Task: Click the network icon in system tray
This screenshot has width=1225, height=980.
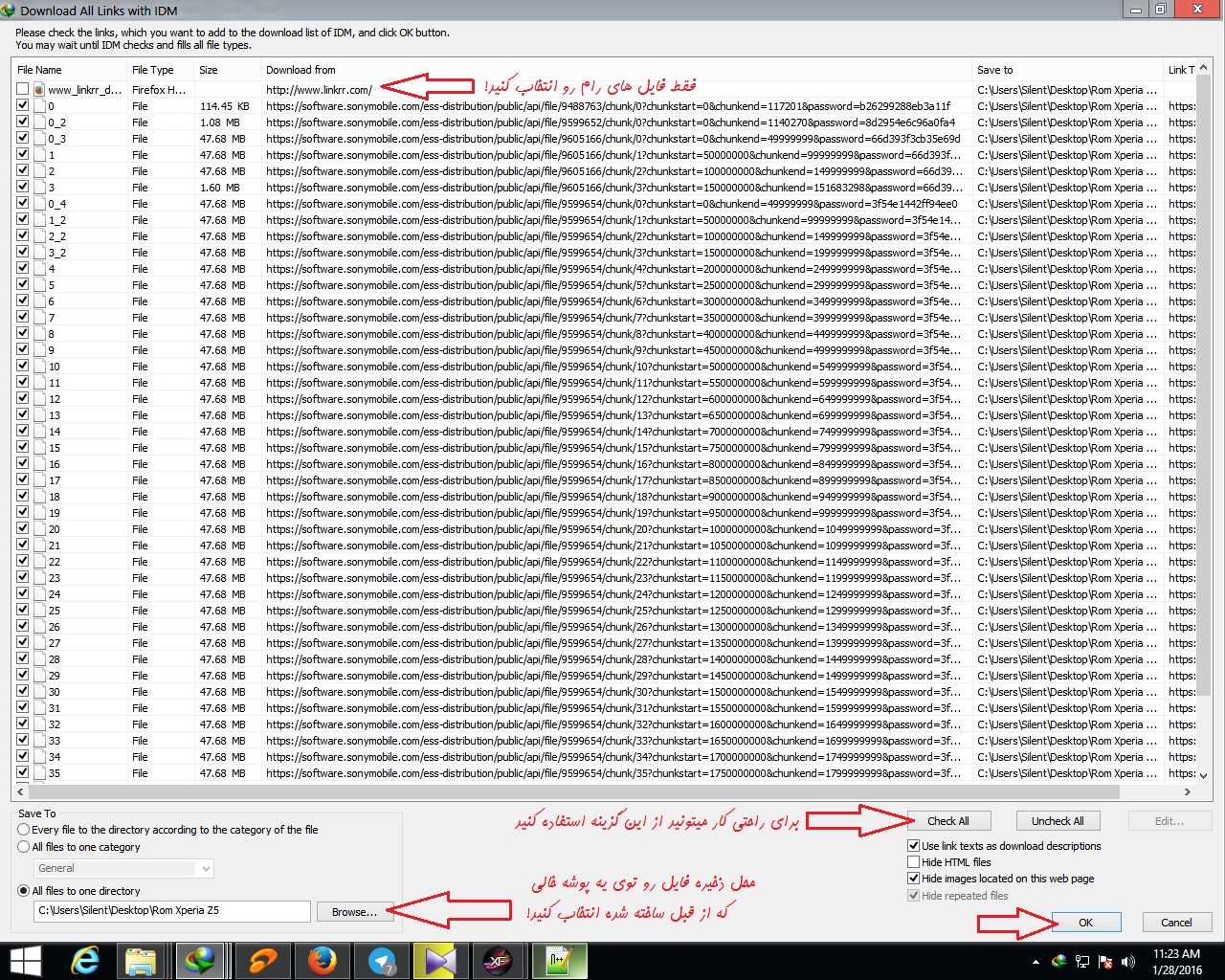Action: [x=1082, y=962]
